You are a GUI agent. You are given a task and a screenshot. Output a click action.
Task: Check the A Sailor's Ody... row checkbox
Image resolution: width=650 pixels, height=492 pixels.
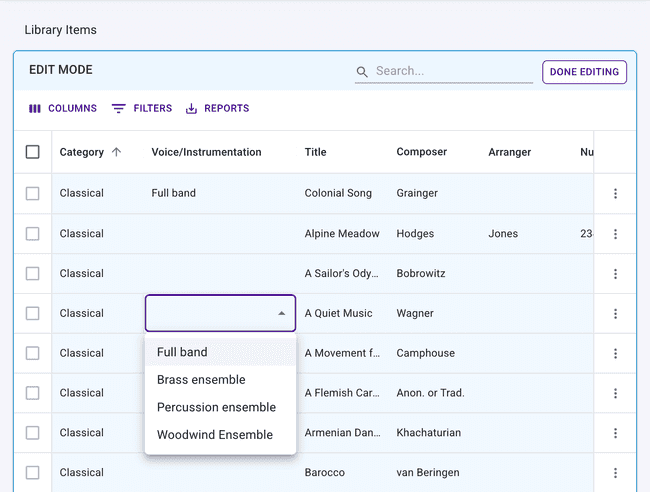coord(33,274)
